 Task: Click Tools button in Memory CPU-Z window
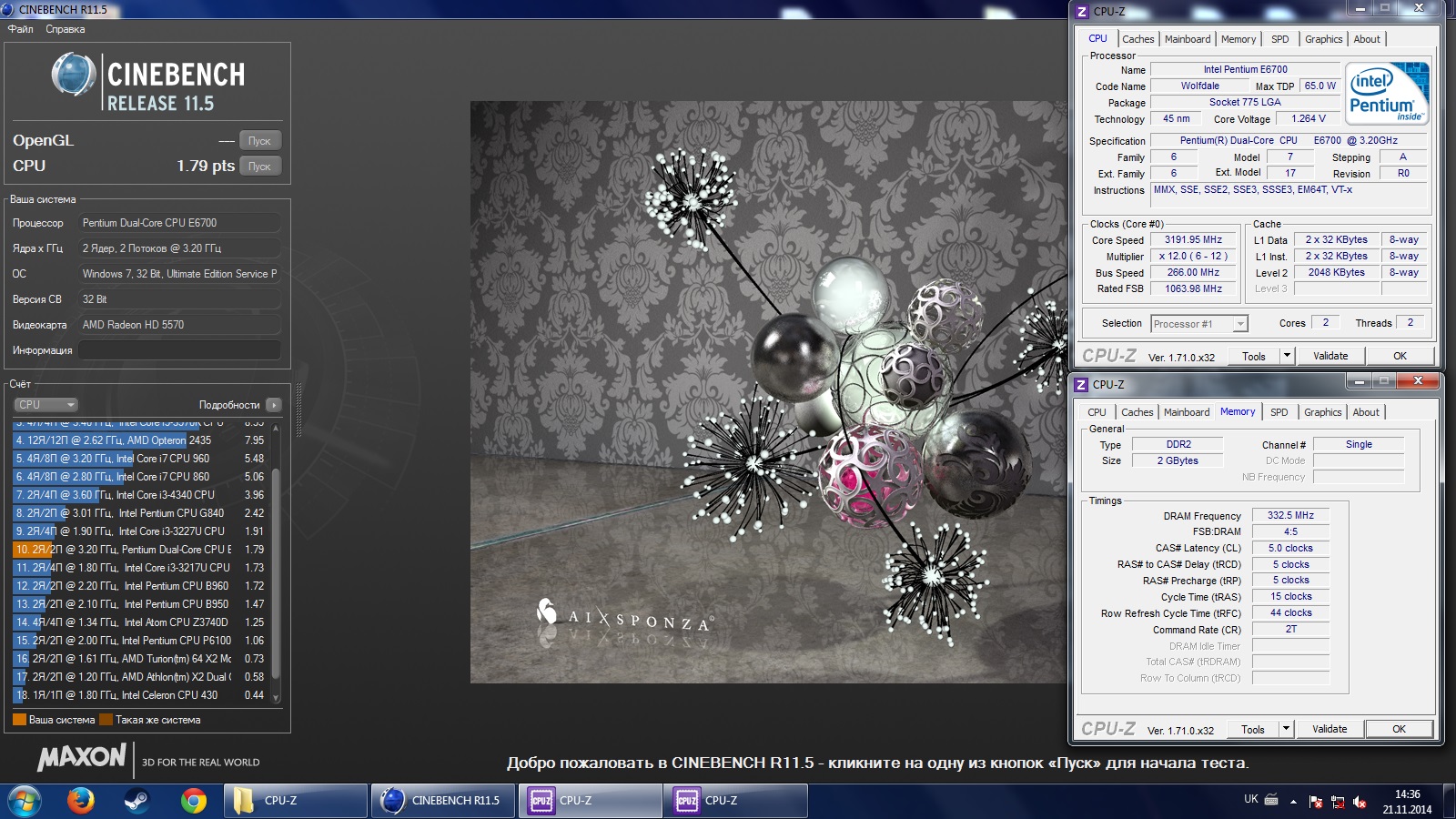[1253, 729]
